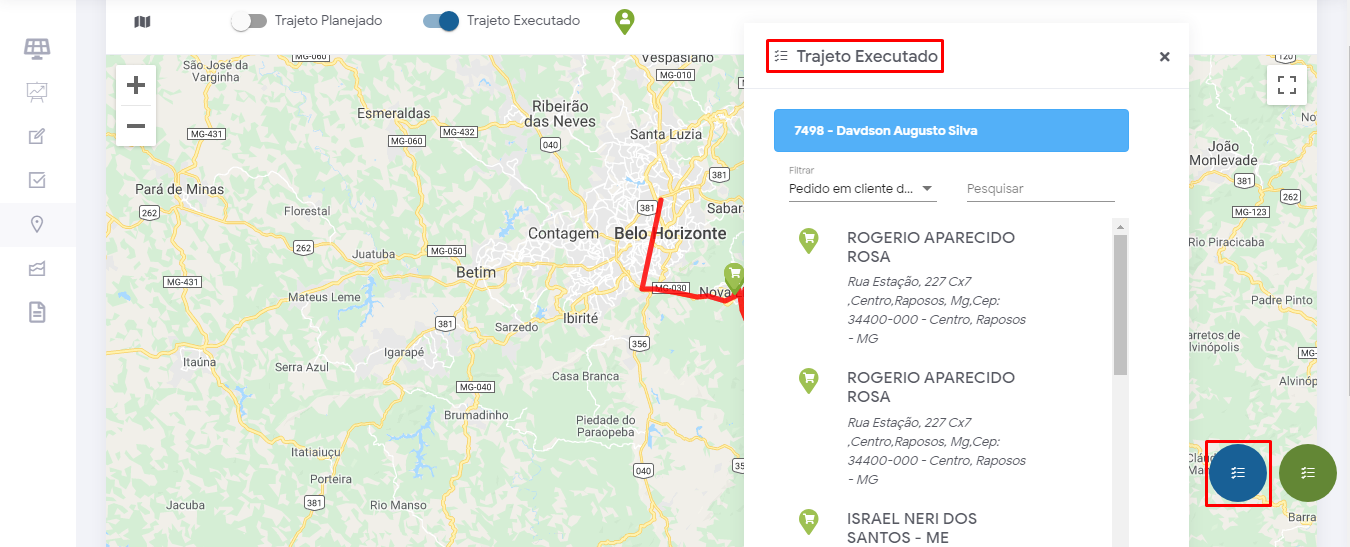1350x547 pixels.
Task: Click the Pesquisar search field
Action: pos(1040,188)
